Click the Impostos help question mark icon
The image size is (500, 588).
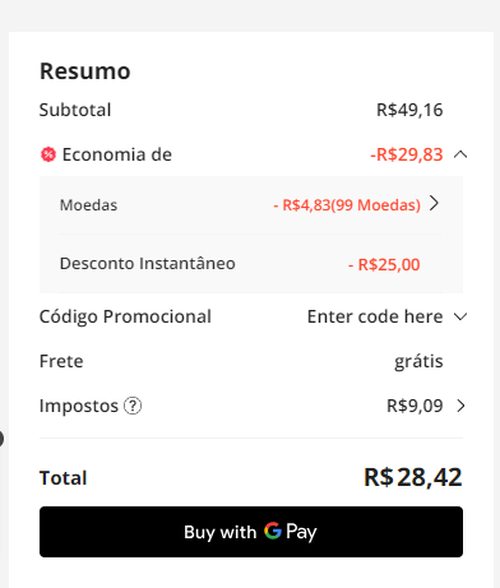(133, 406)
